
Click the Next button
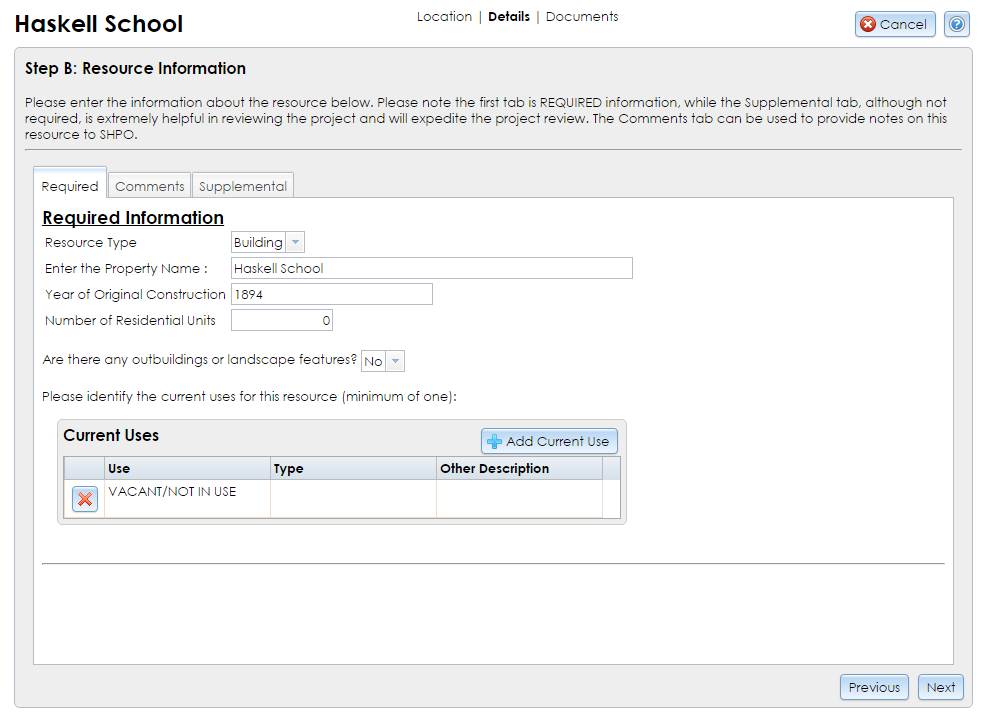[940, 687]
